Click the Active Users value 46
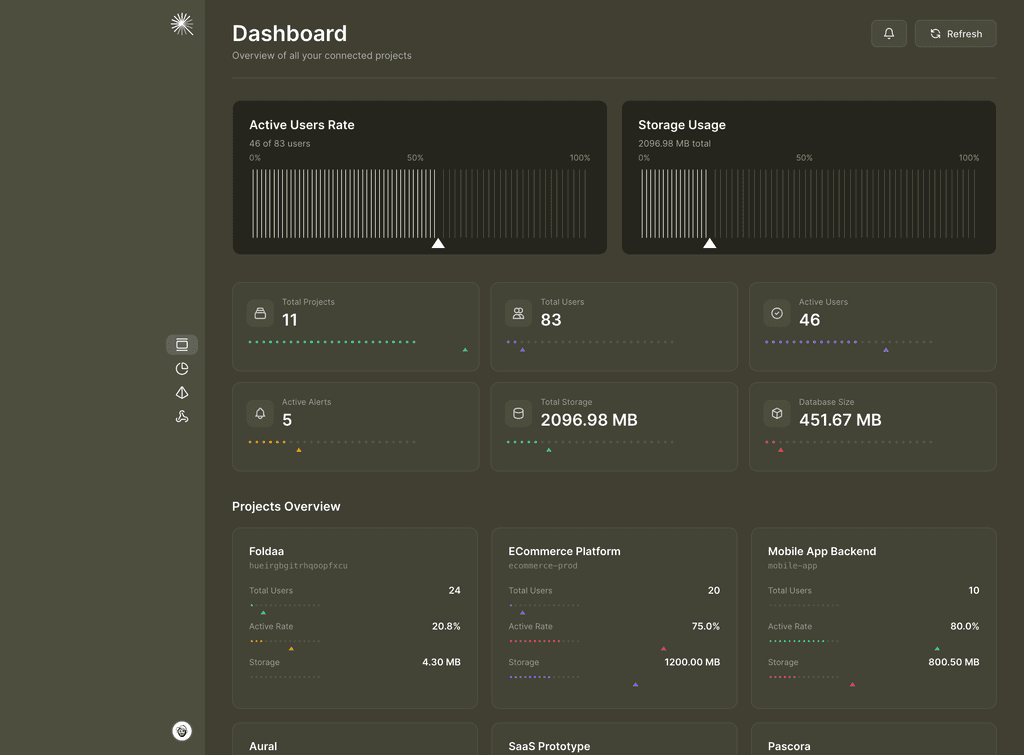Viewport: 1024px width, 755px height. (809, 320)
